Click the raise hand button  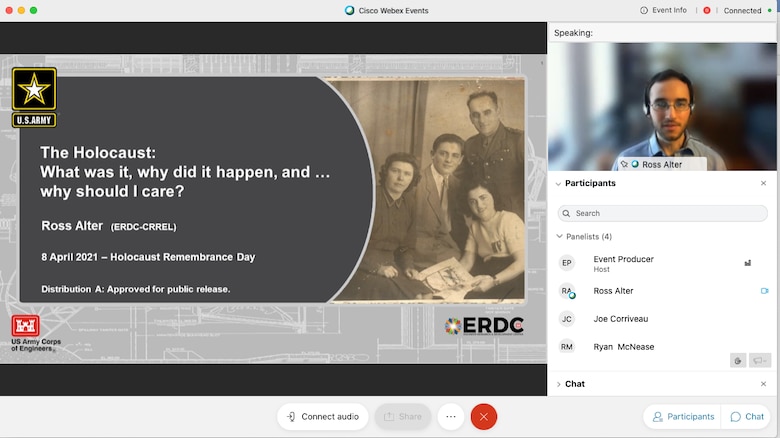[x=738, y=360]
